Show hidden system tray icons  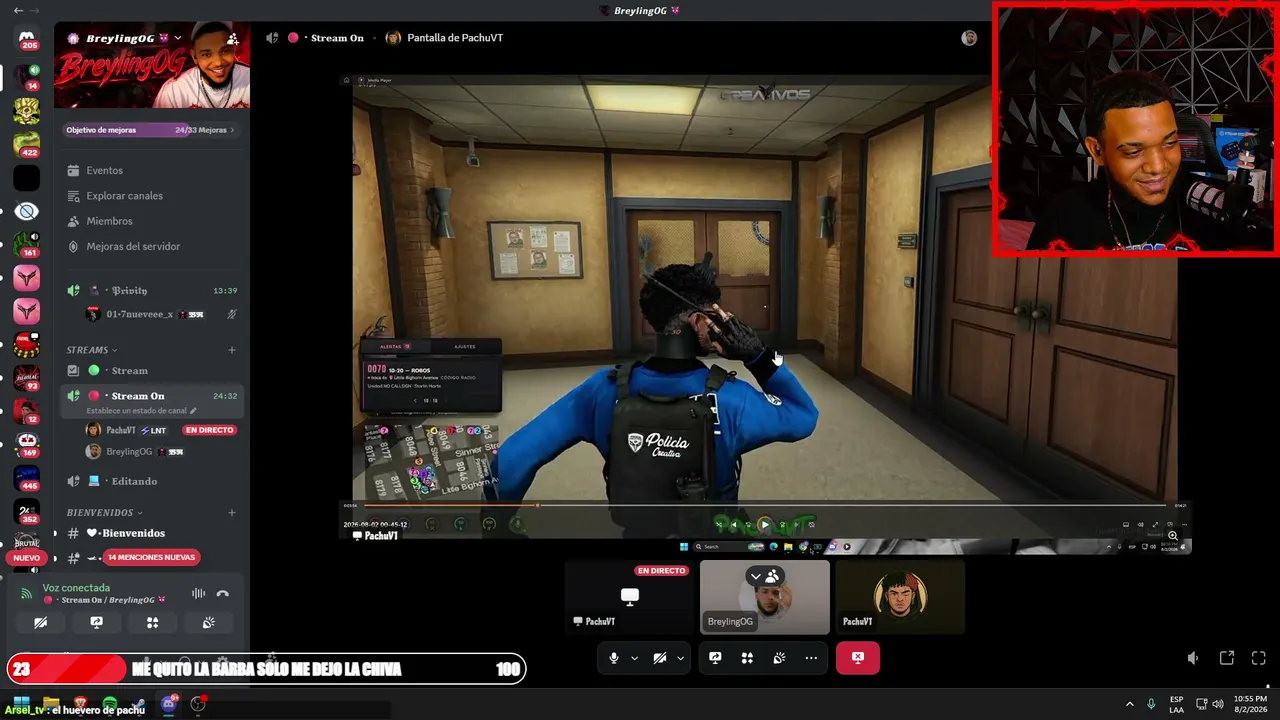(x=1130, y=704)
